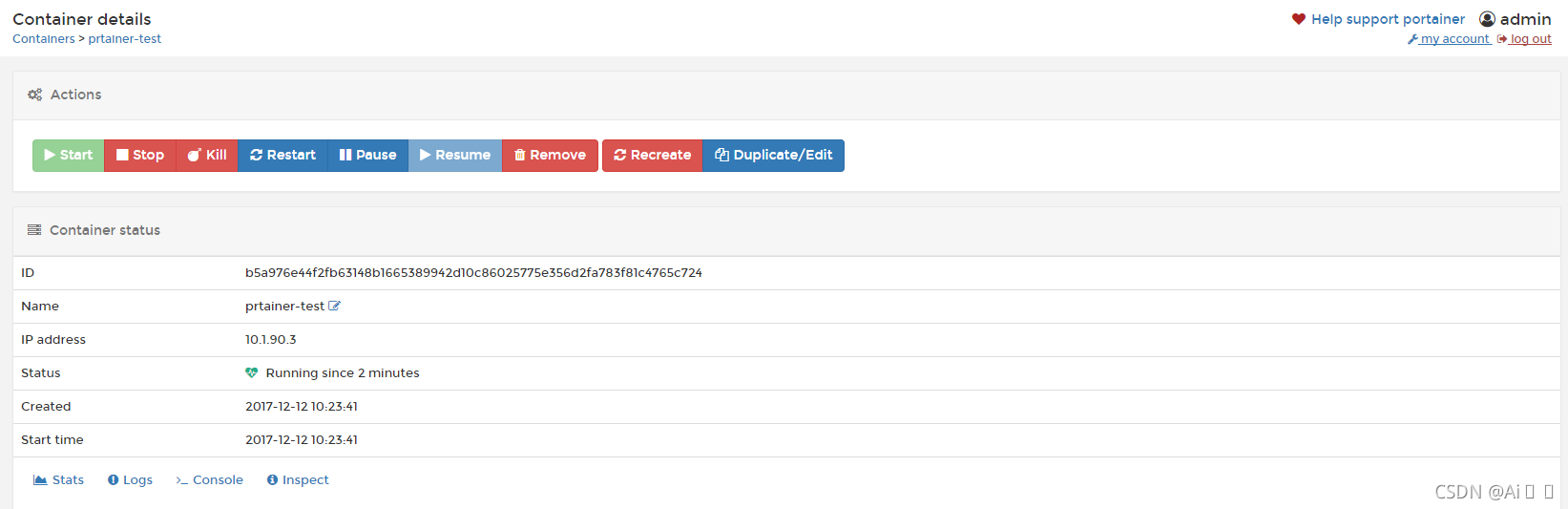1568x509 pixels.
Task: Recreate the container
Action: pos(653,155)
